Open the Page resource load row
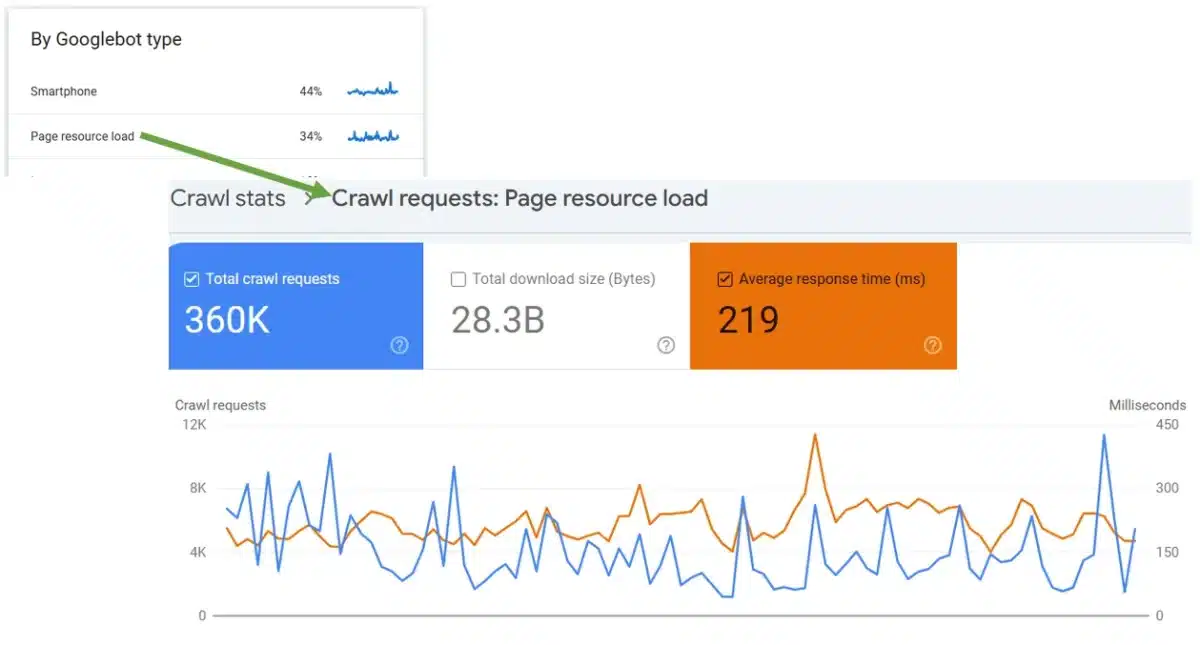The image size is (1200, 645). point(215,136)
